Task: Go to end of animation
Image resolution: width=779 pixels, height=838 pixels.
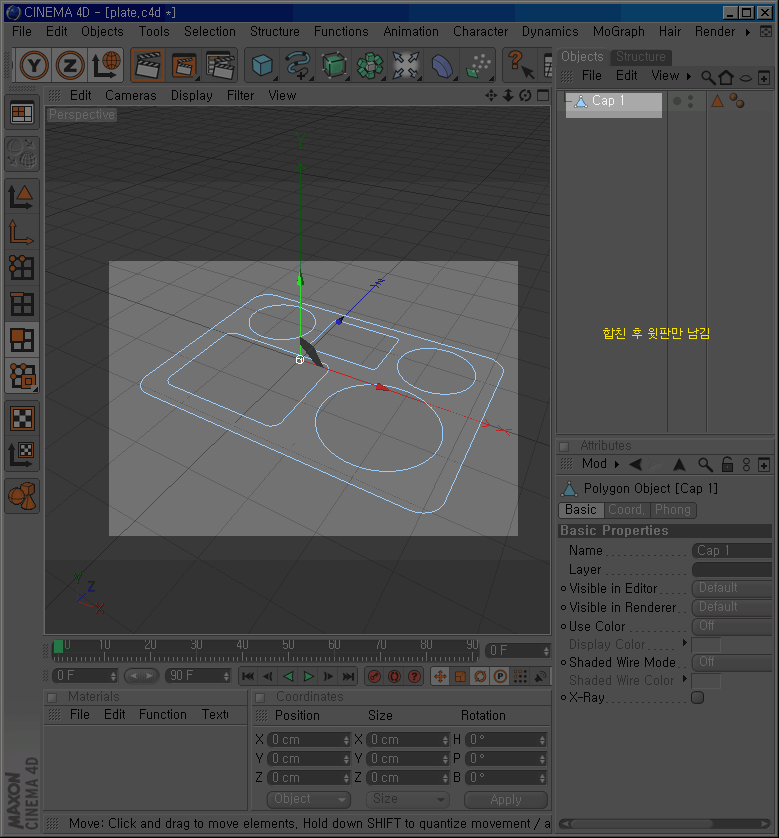Action: (x=348, y=677)
